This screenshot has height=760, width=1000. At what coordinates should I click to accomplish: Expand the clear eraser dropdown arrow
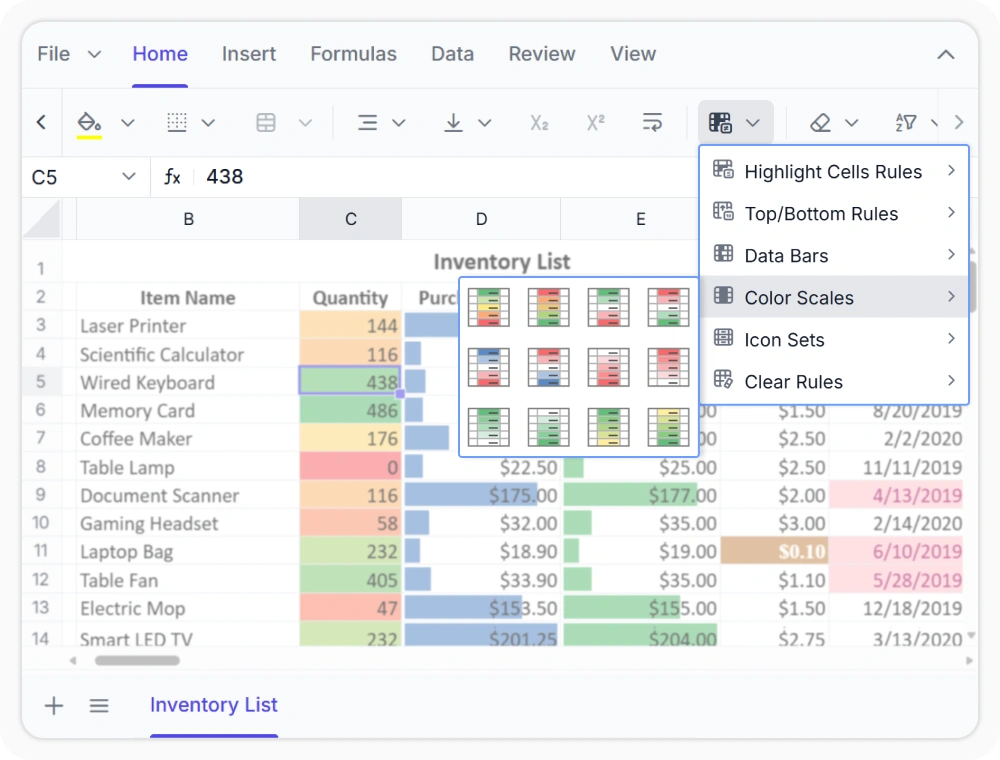[851, 122]
